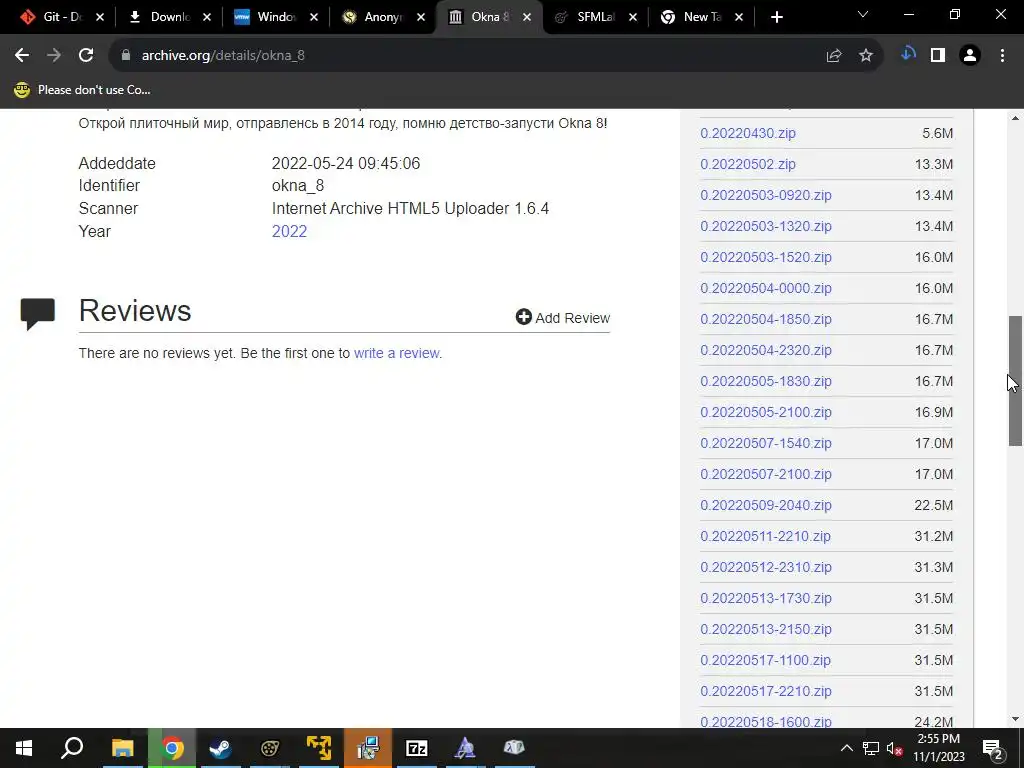The image size is (1024, 768).
Task: Download 0.20220517-2210.zip
Action: [766, 692]
